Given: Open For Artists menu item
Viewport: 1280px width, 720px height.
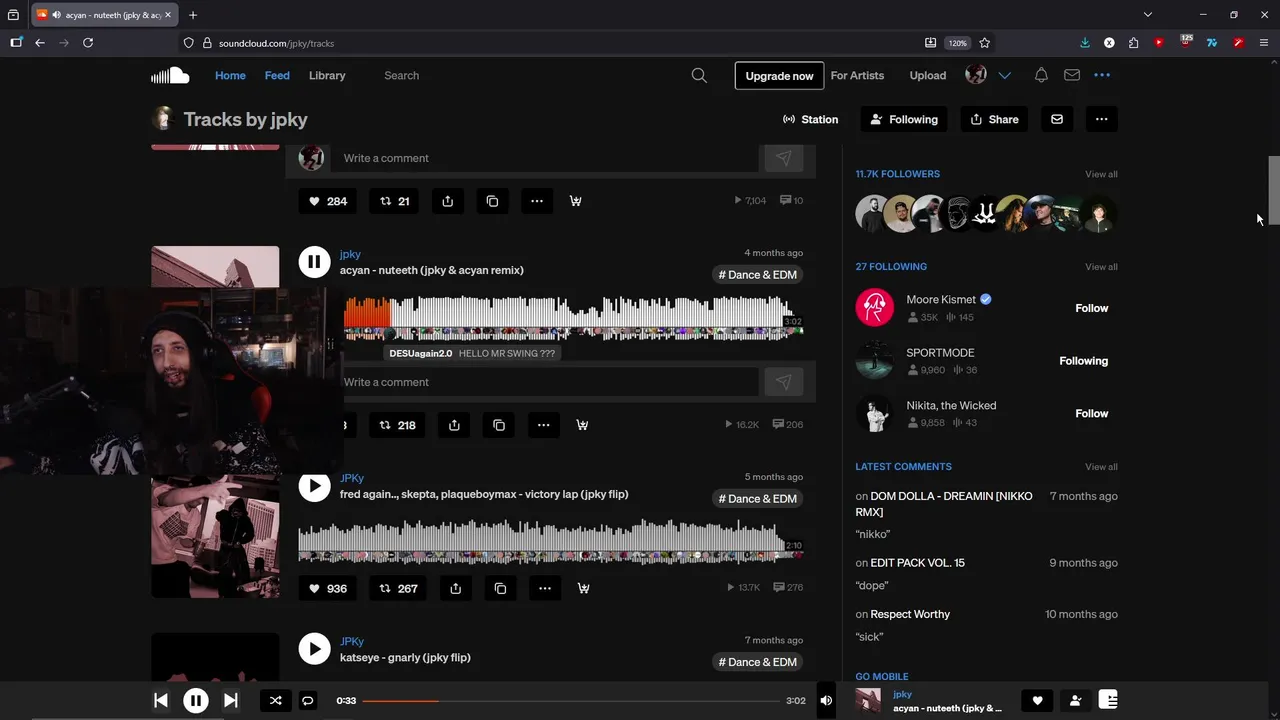Looking at the screenshot, I should (857, 75).
